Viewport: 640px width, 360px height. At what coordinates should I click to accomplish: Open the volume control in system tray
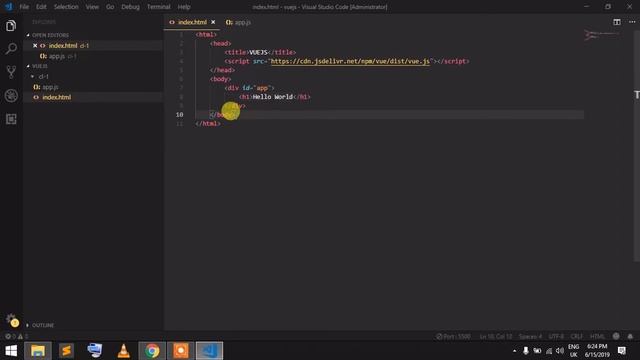point(560,351)
